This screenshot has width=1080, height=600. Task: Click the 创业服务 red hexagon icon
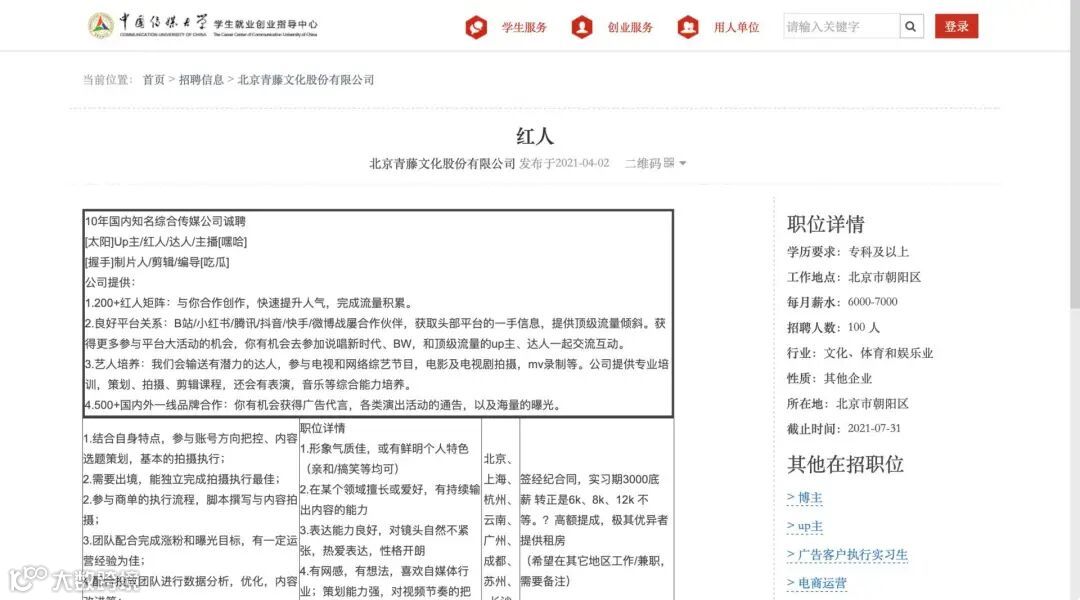click(x=582, y=27)
